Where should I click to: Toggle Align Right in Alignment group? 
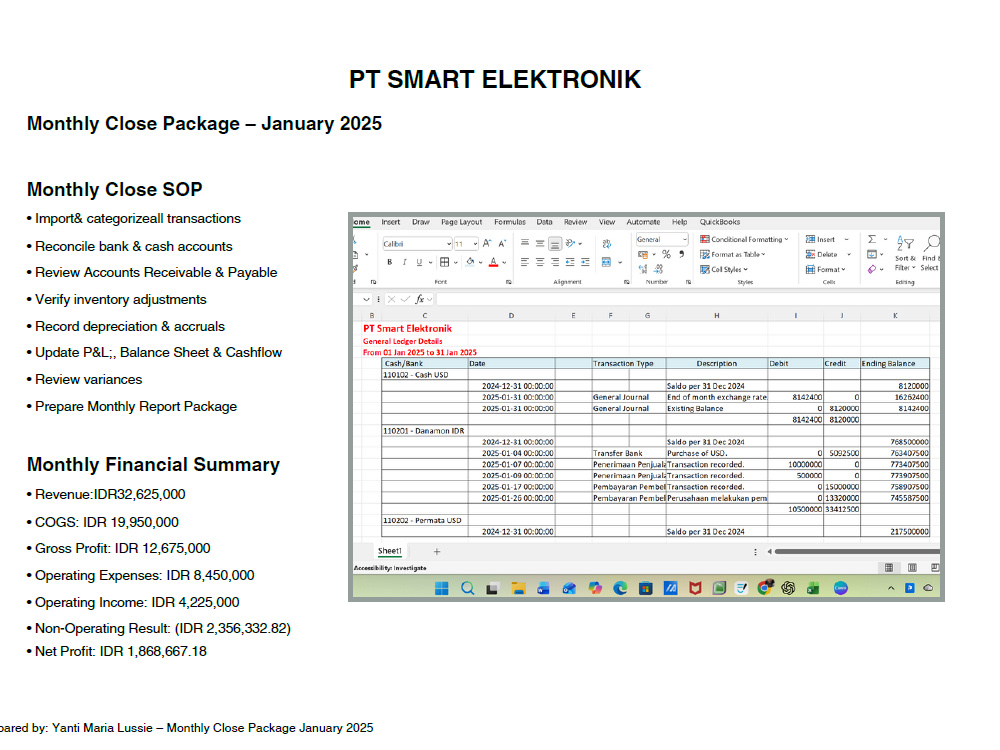point(555,262)
